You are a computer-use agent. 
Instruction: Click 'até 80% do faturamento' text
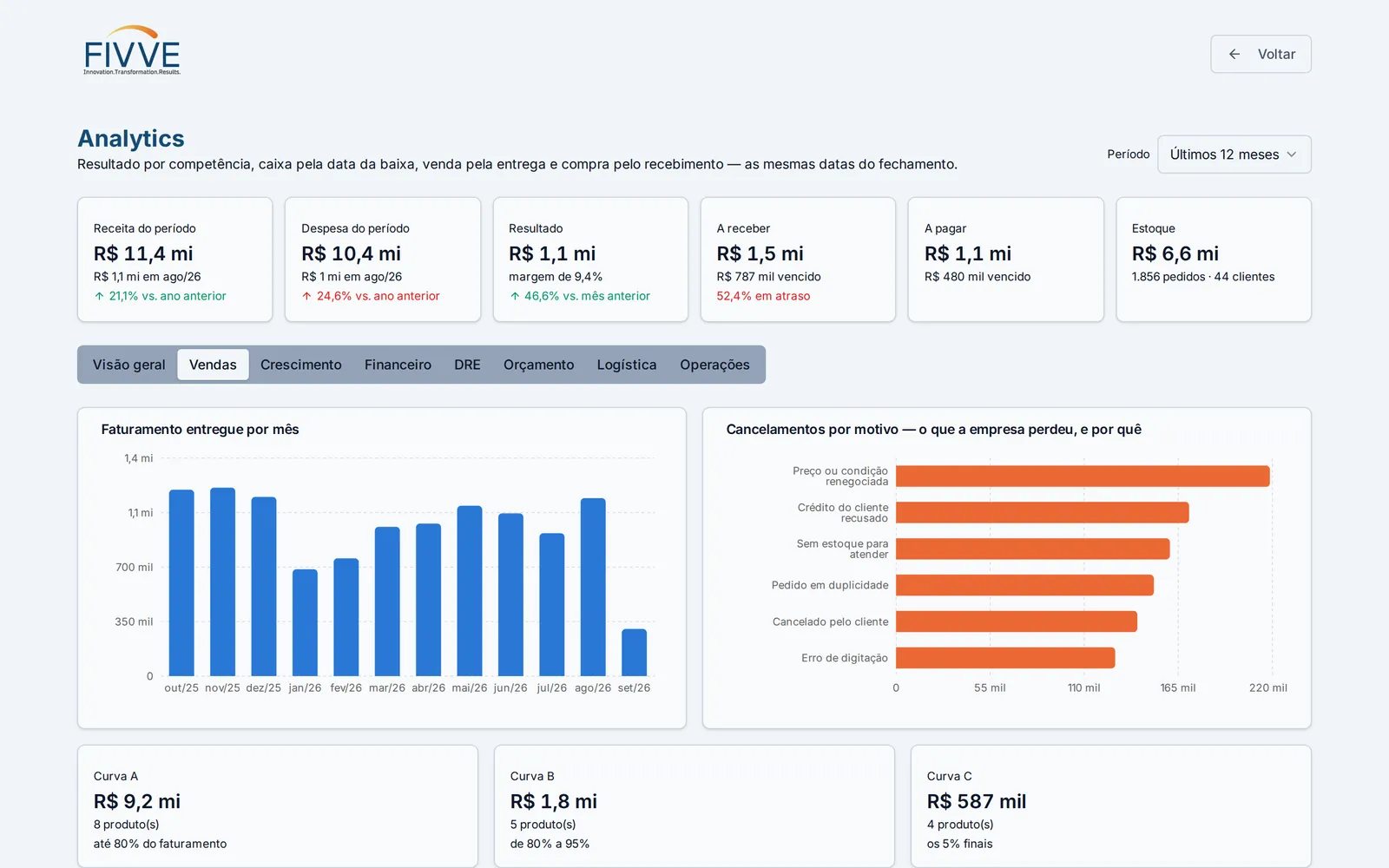coord(160,844)
